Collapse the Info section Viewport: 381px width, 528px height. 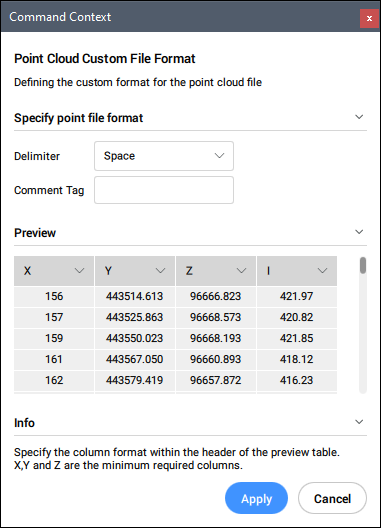(x=359, y=422)
